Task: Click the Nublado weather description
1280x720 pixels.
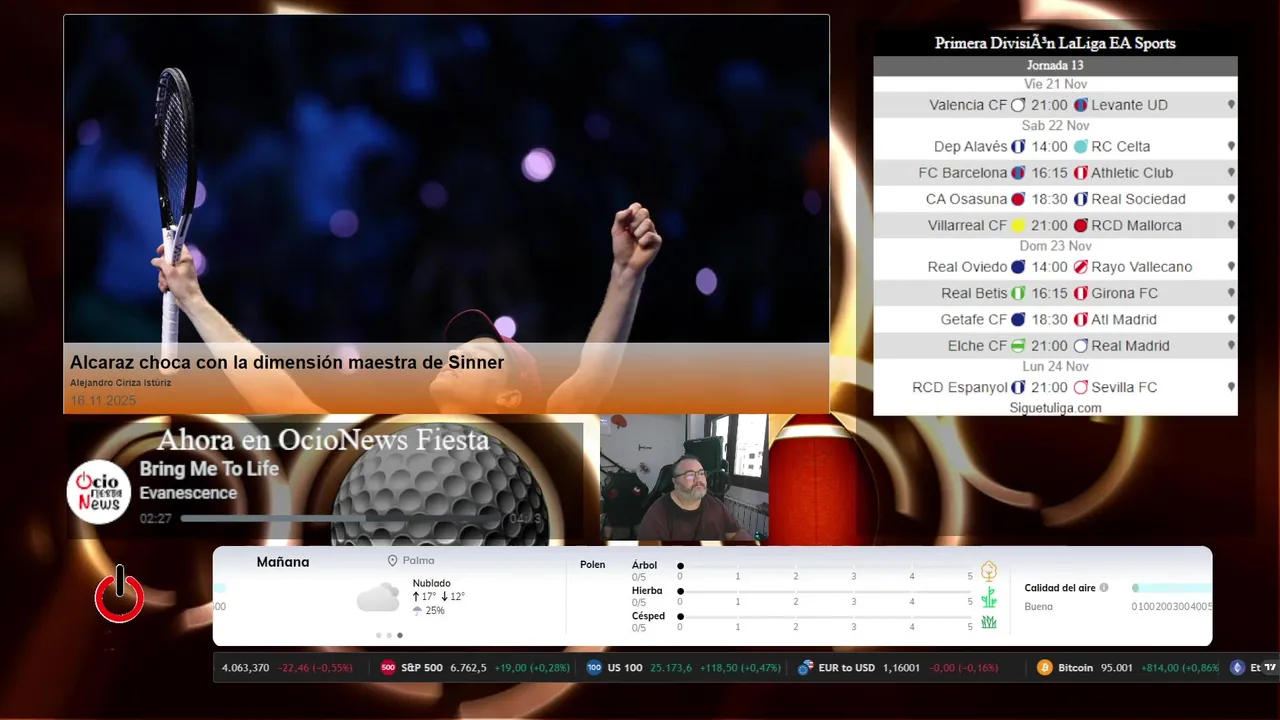Action: pos(432,583)
